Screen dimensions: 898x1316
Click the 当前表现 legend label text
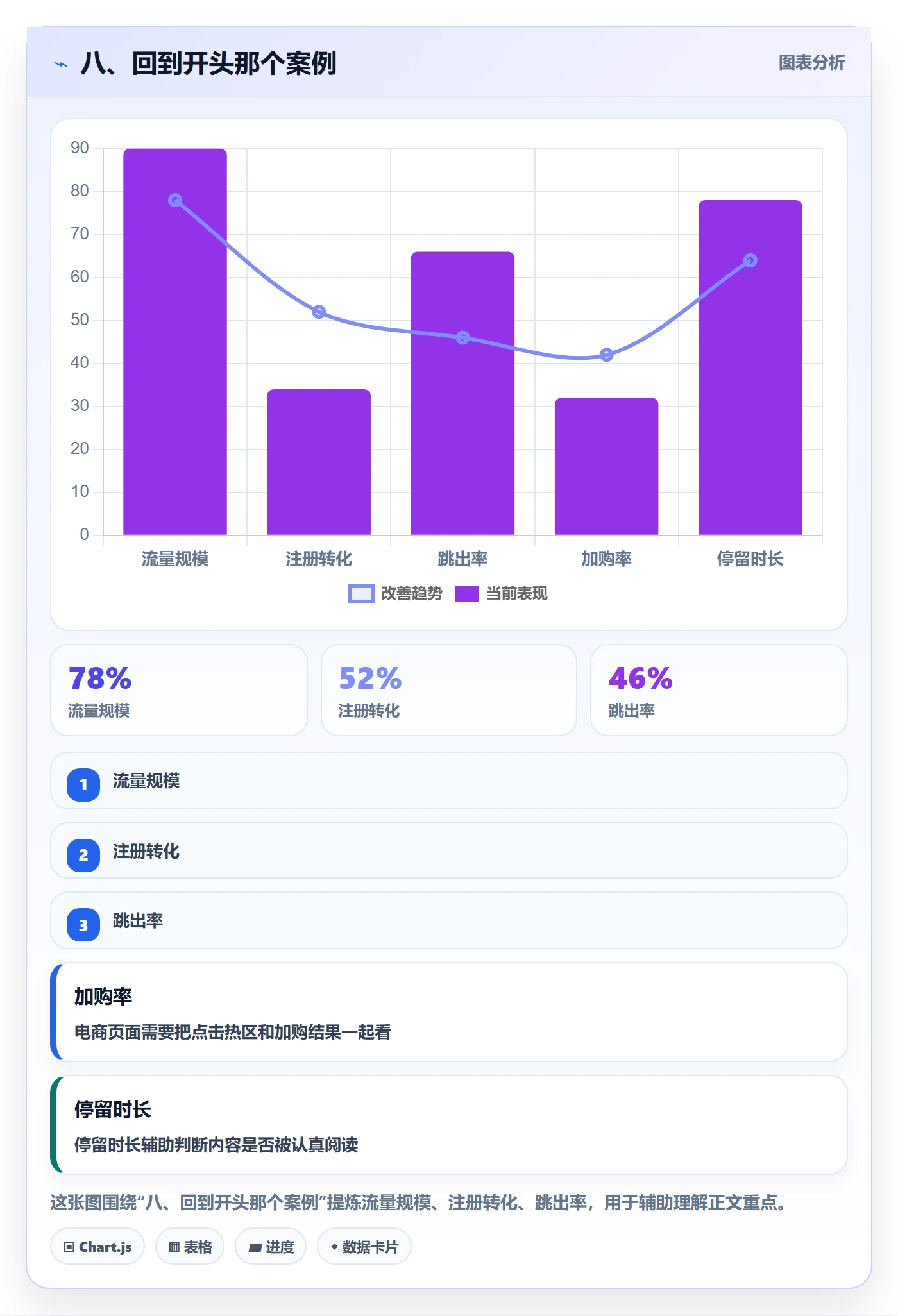(x=517, y=594)
